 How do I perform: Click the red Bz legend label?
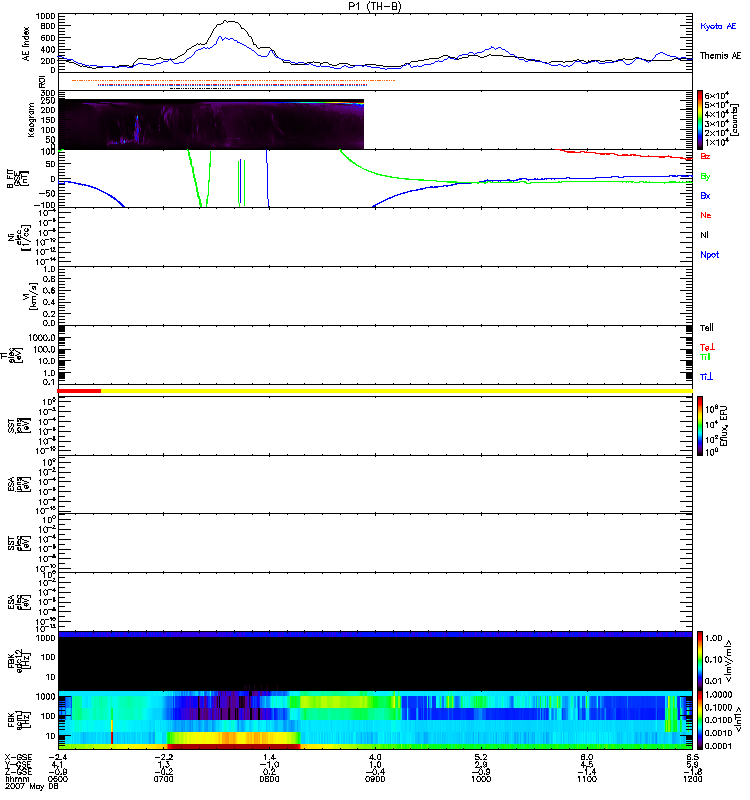(705, 157)
